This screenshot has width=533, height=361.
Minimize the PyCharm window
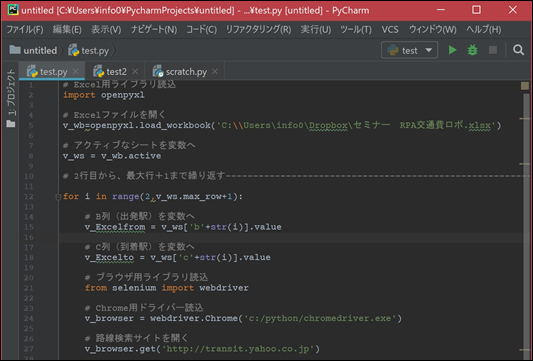441,10
